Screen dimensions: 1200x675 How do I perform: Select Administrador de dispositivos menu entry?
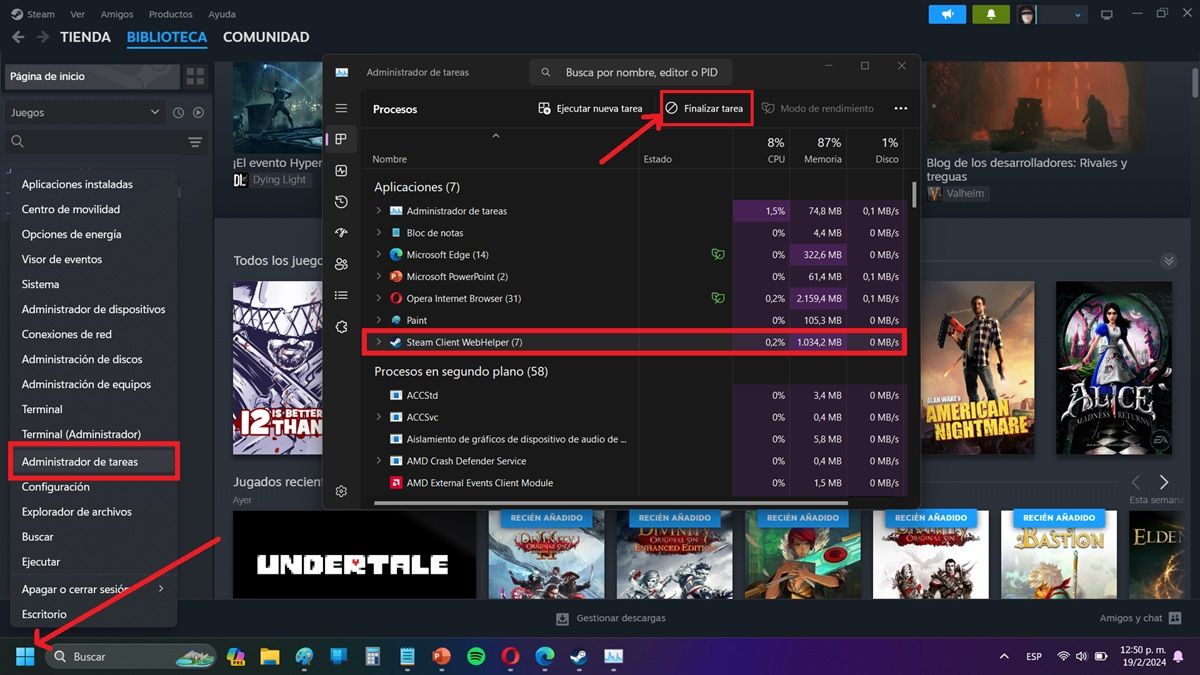92,309
